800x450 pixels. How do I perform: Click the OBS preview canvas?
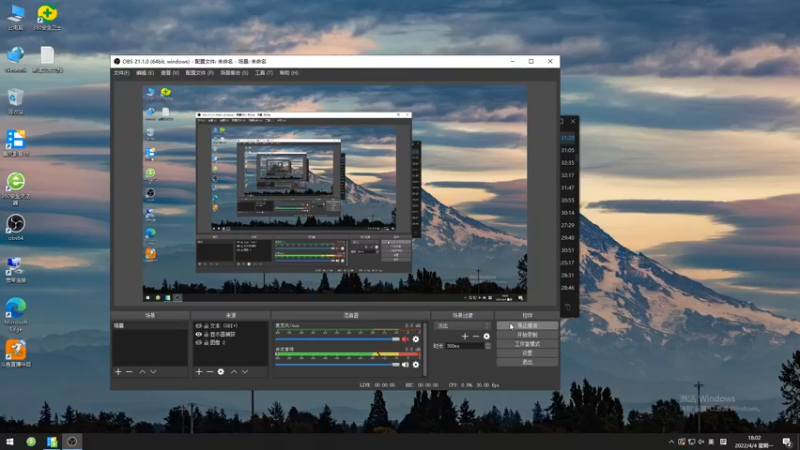pyautogui.click(x=335, y=194)
